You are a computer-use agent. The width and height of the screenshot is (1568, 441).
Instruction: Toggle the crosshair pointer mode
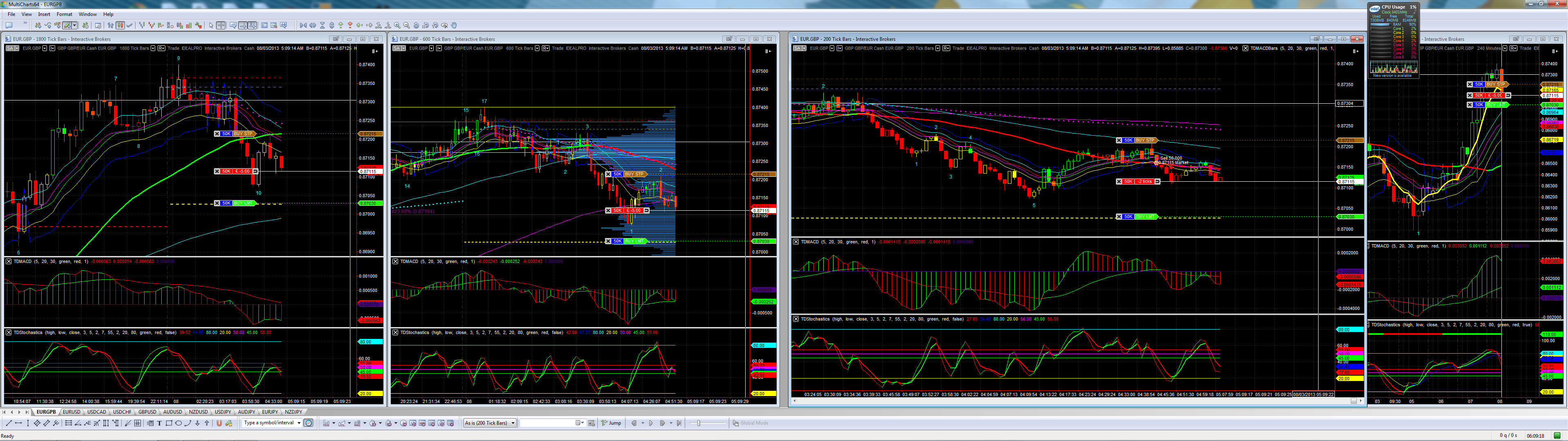pyautogui.click(x=221, y=26)
